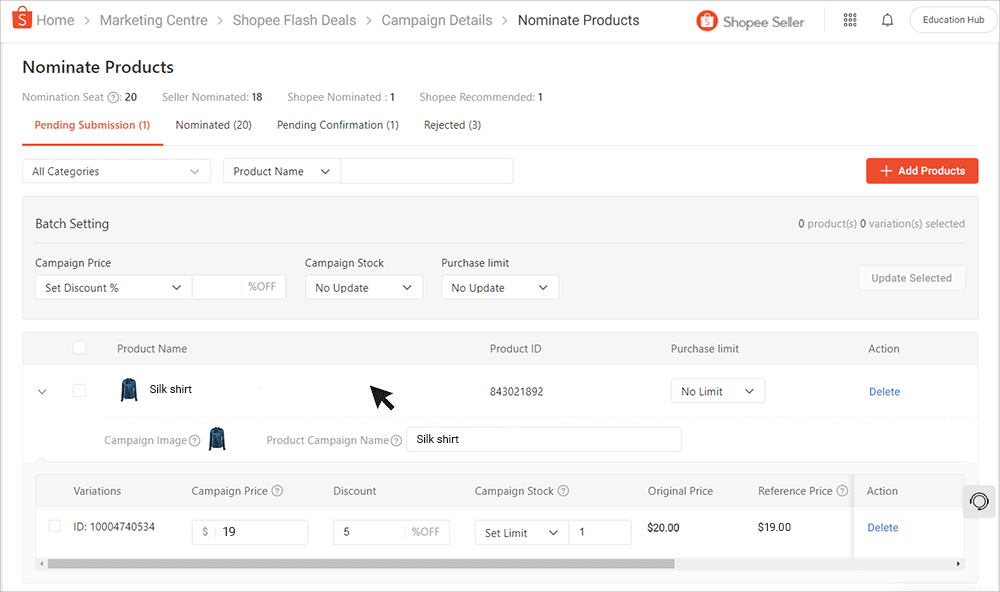Select the checkbox for variation ID 10004740534

coord(54,525)
